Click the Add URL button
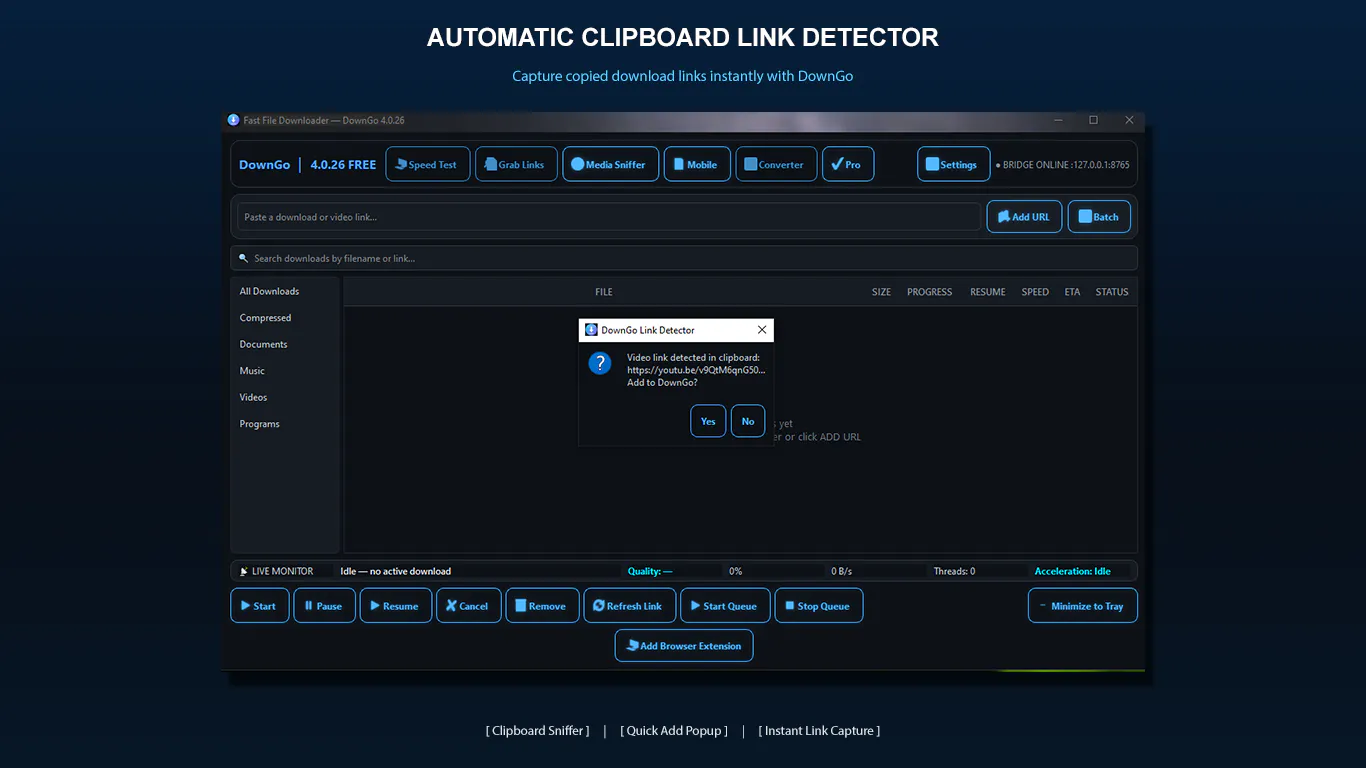Viewport: 1366px width, 768px height. click(x=1024, y=216)
